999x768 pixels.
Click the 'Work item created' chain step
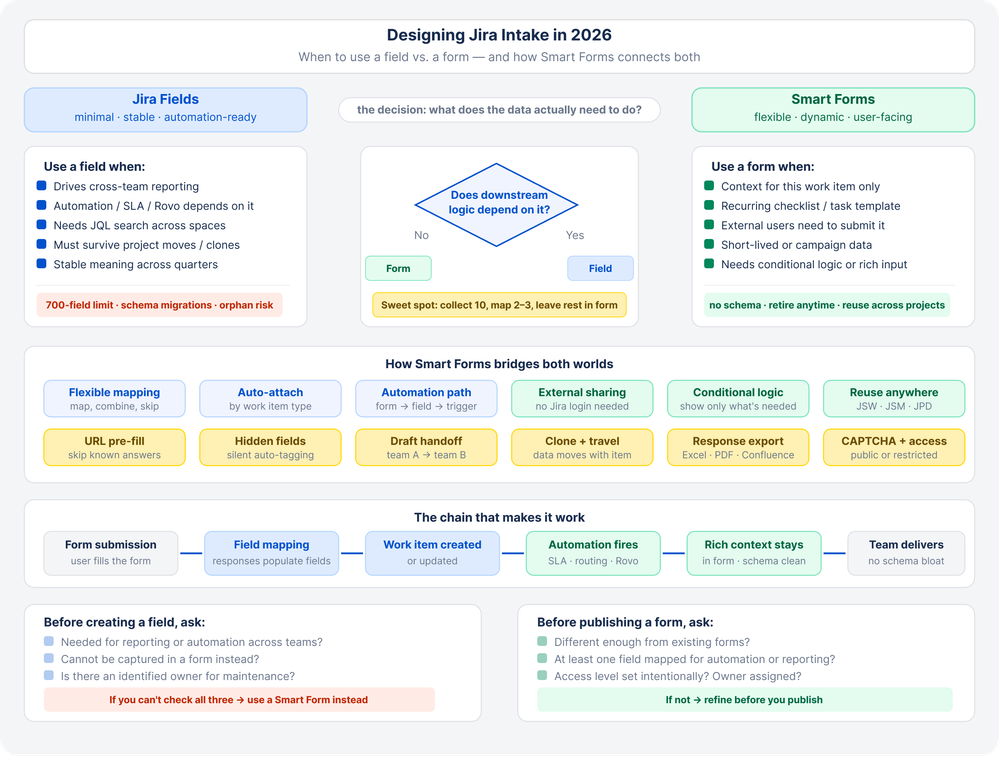coord(432,553)
